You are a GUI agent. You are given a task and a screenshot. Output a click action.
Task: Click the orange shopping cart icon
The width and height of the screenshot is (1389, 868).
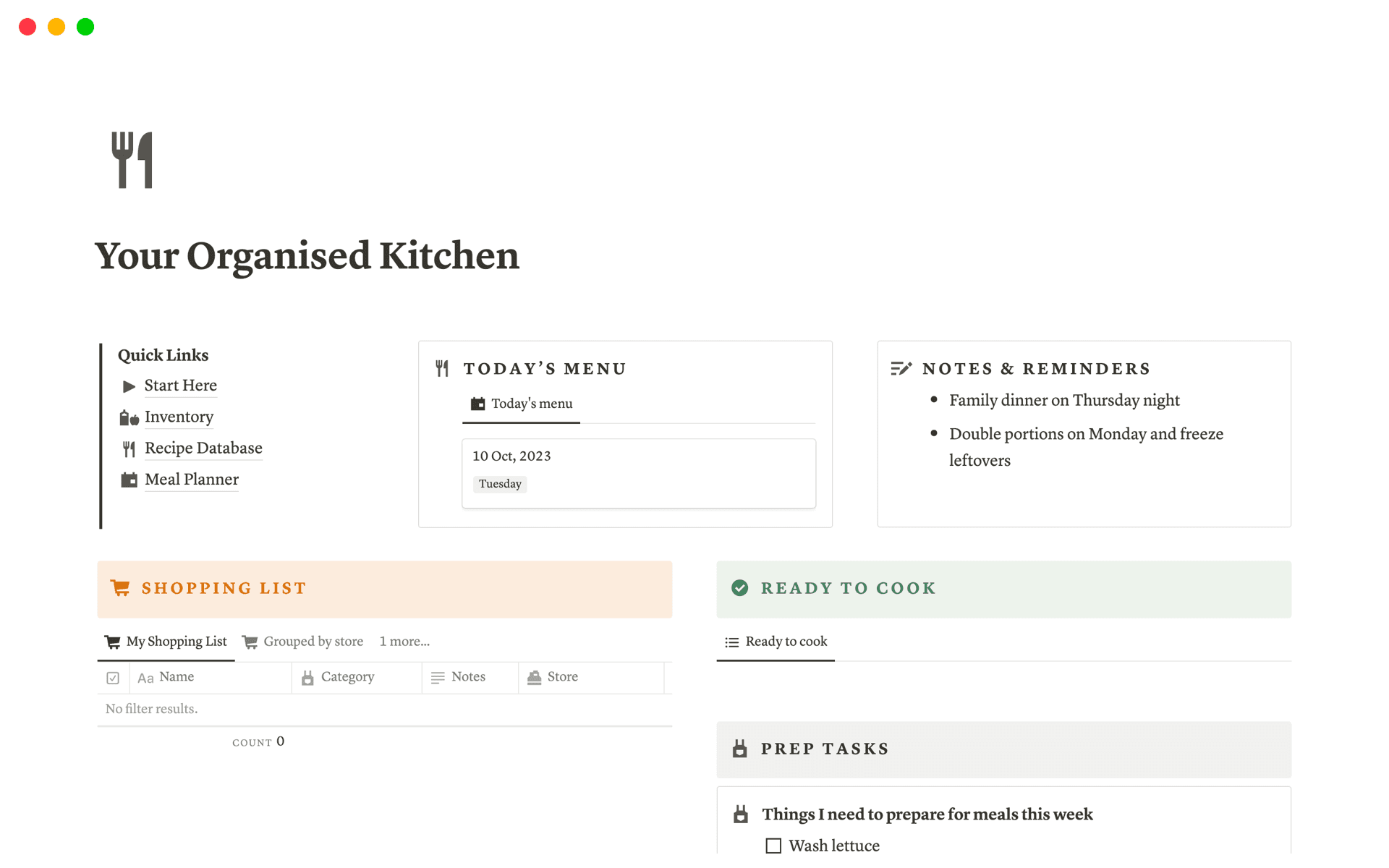[120, 588]
